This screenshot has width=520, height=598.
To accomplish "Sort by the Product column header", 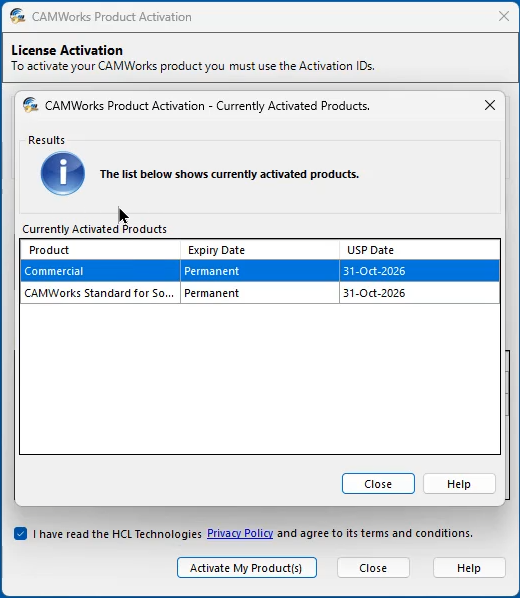I will (x=100, y=250).
